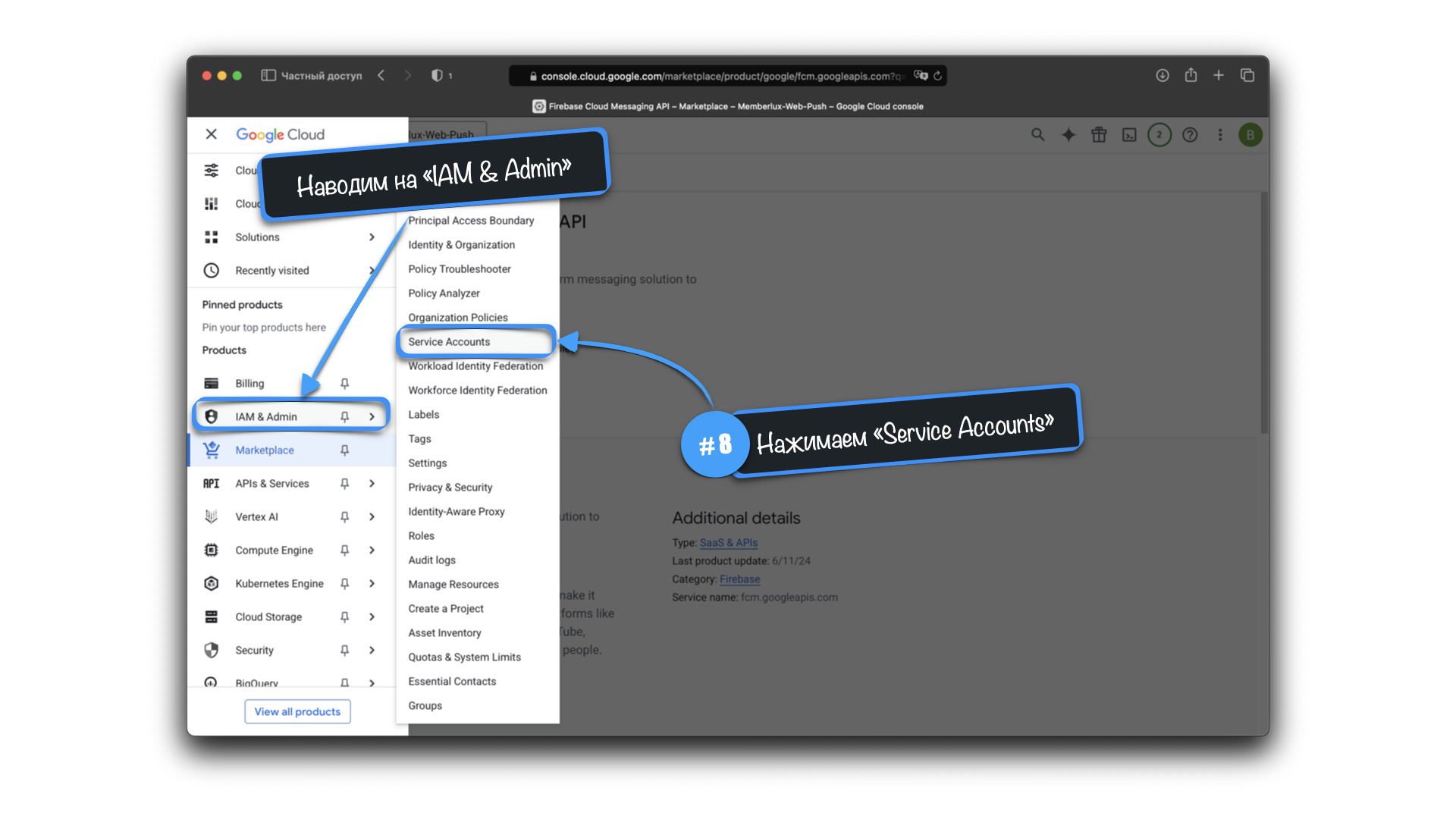Click the Safari downloads icon

tap(1162, 75)
